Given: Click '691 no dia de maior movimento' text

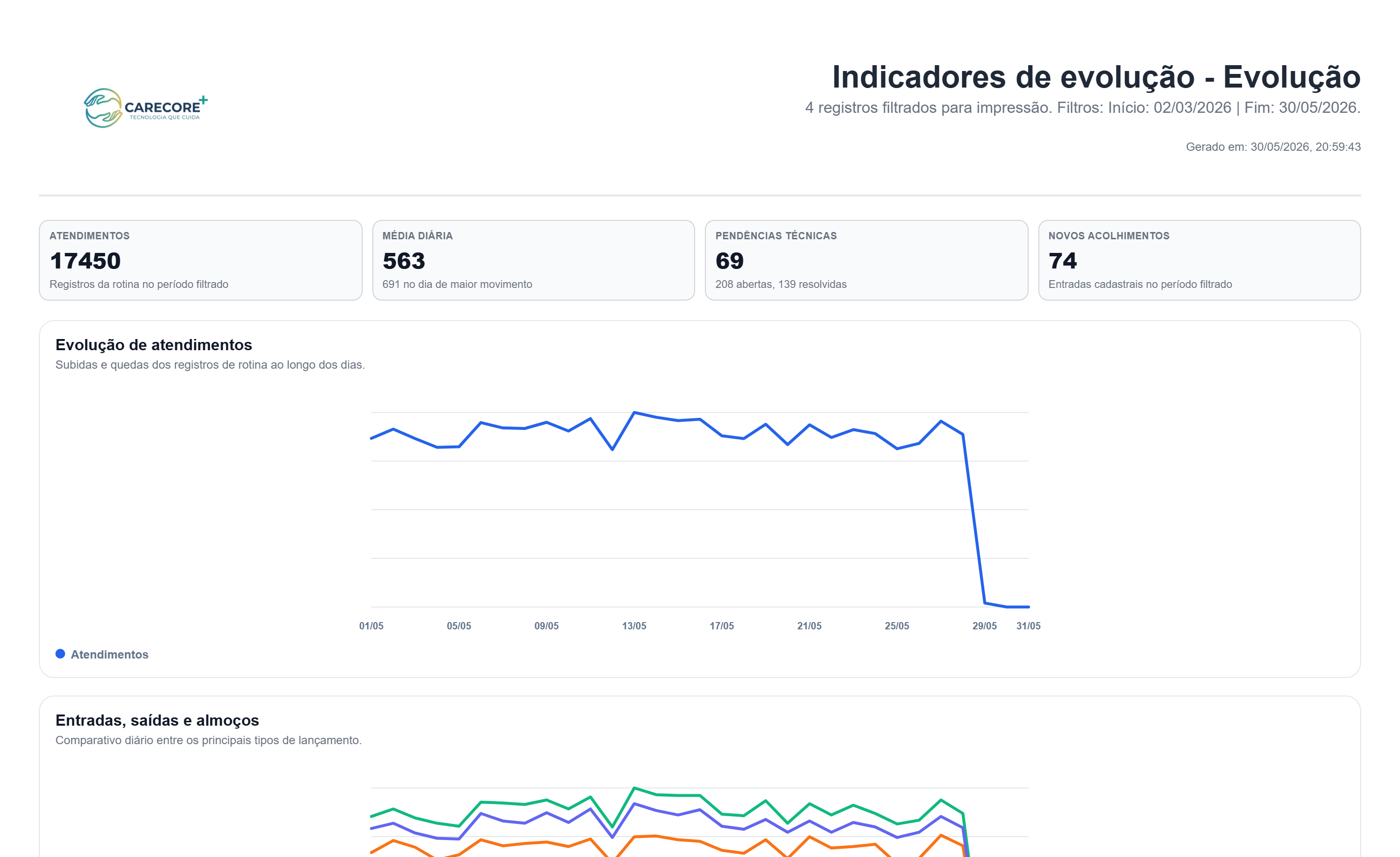Looking at the screenshot, I should [457, 285].
